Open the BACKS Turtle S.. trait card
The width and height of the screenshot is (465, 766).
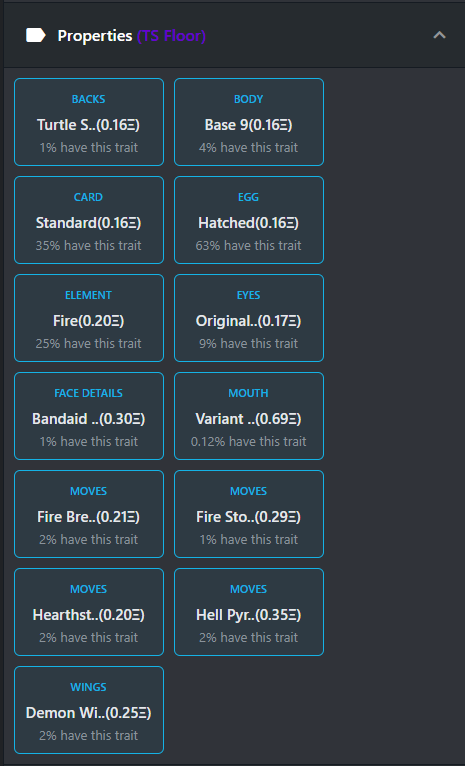click(x=89, y=122)
